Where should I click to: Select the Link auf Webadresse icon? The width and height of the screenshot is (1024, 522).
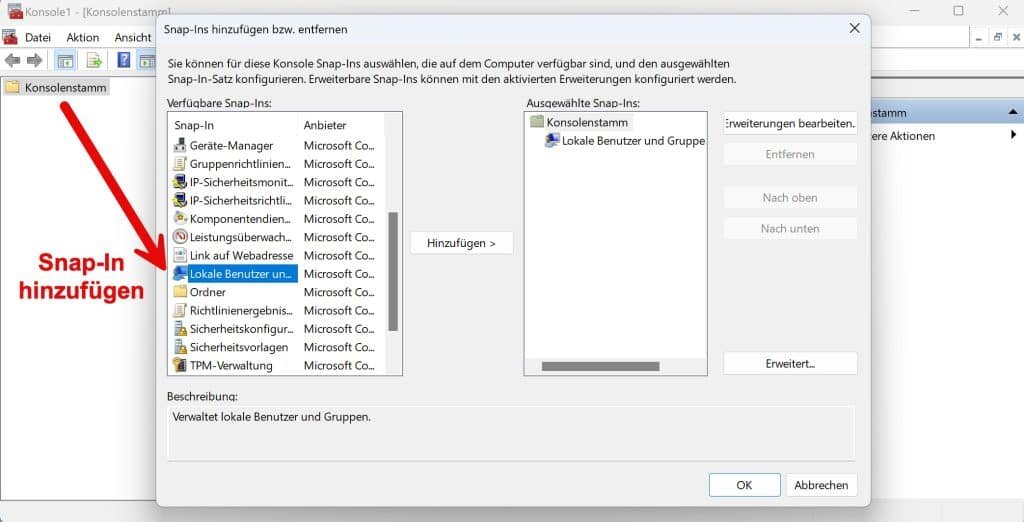[180, 255]
